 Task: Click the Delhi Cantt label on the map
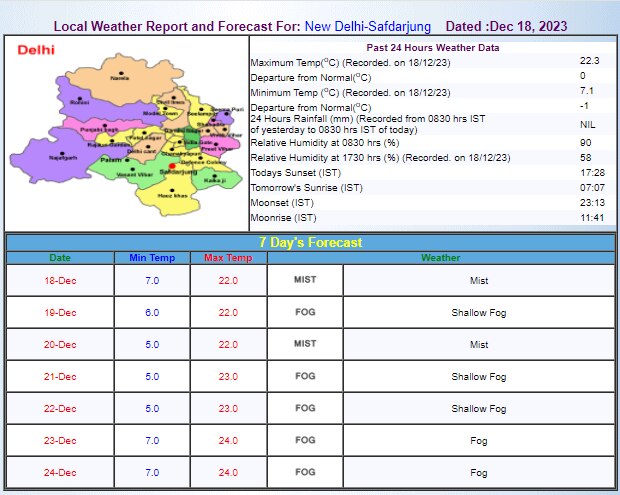pyautogui.click(x=142, y=151)
